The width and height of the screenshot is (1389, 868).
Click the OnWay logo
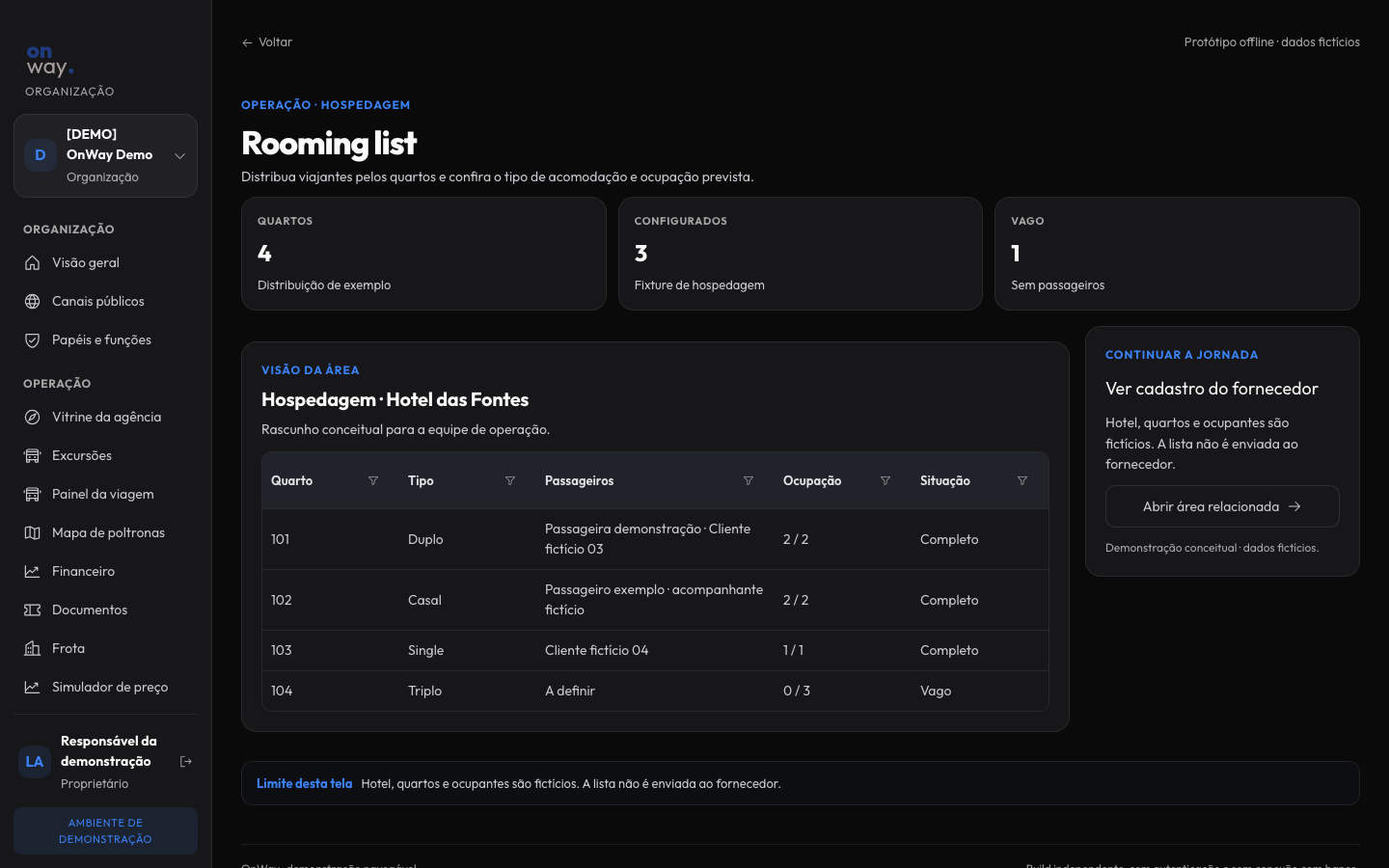tap(50, 61)
